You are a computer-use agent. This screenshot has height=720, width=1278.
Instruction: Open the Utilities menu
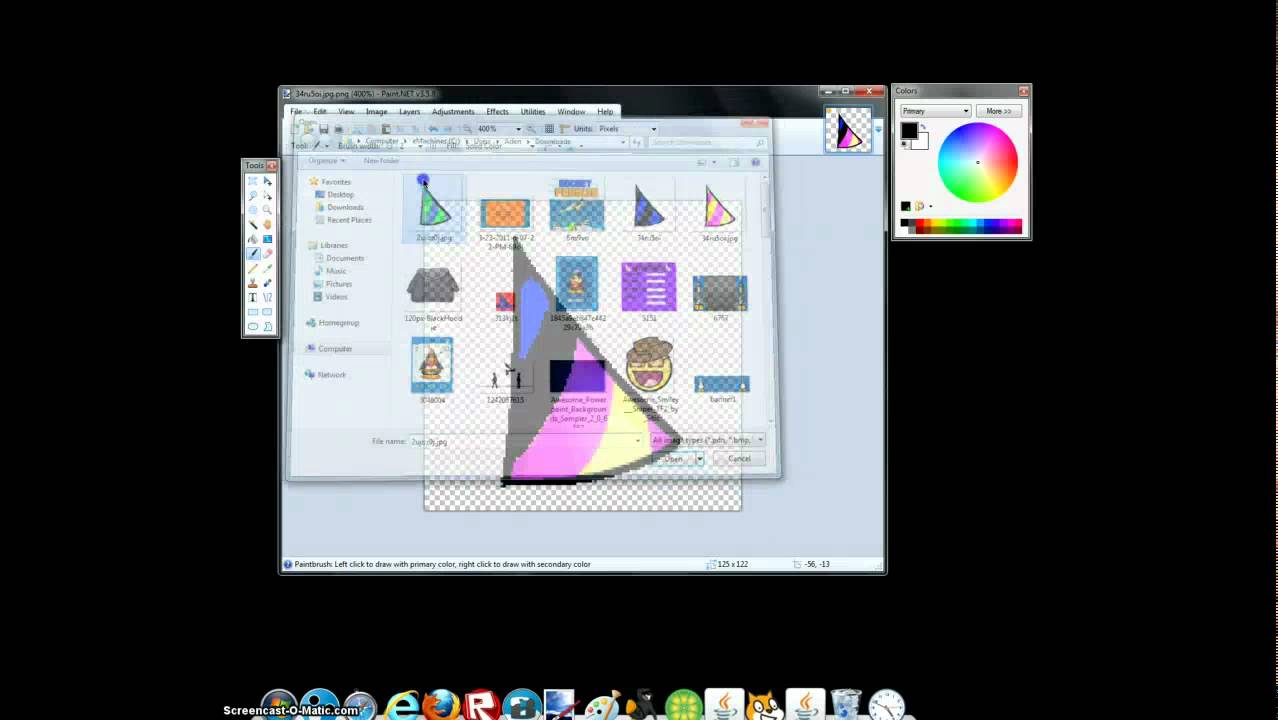click(x=533, y=111)
